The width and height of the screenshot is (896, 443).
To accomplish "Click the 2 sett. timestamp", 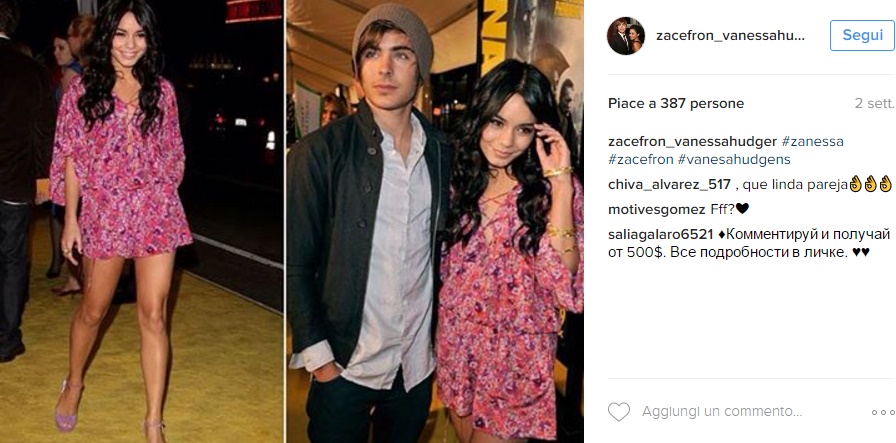I will pos(874,103).
